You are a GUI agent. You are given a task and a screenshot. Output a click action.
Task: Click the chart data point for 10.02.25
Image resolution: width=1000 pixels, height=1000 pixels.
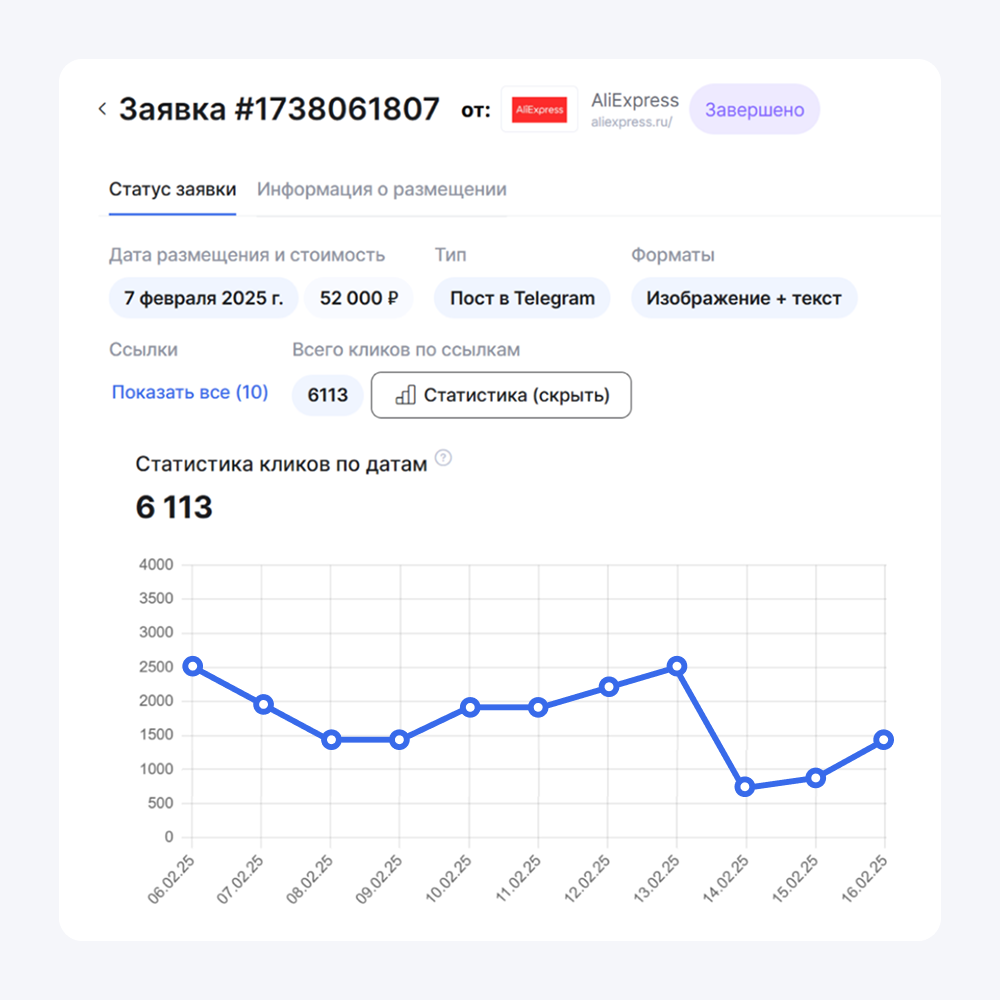470,707
